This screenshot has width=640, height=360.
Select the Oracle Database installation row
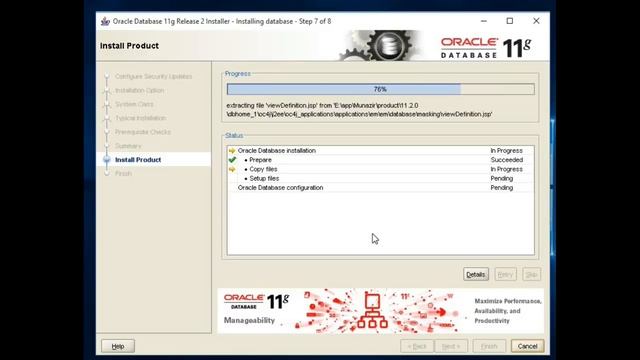[380, 151]
